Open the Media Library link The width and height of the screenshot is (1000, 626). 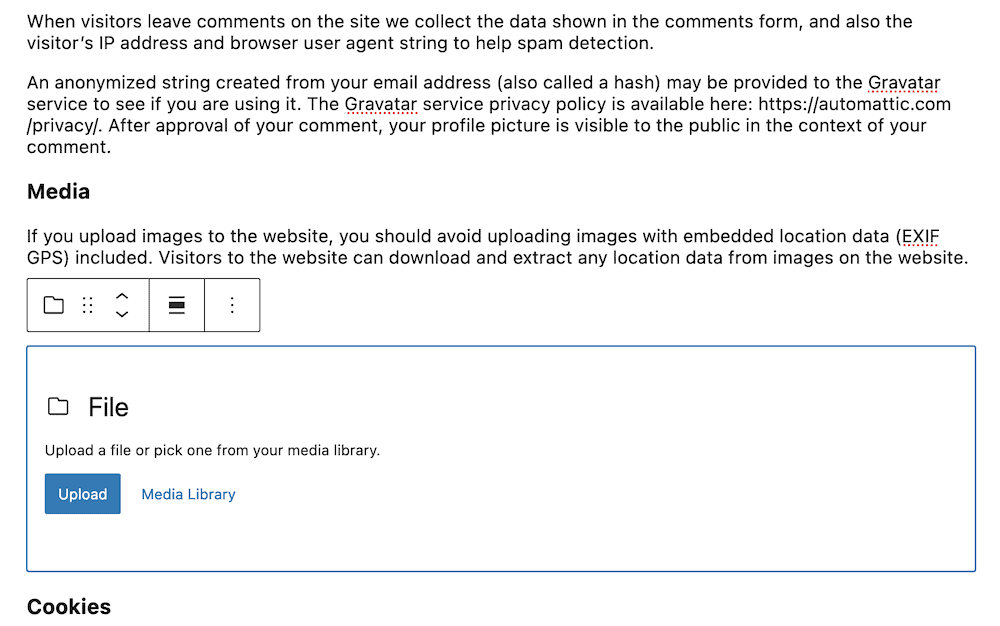[188, 494]
